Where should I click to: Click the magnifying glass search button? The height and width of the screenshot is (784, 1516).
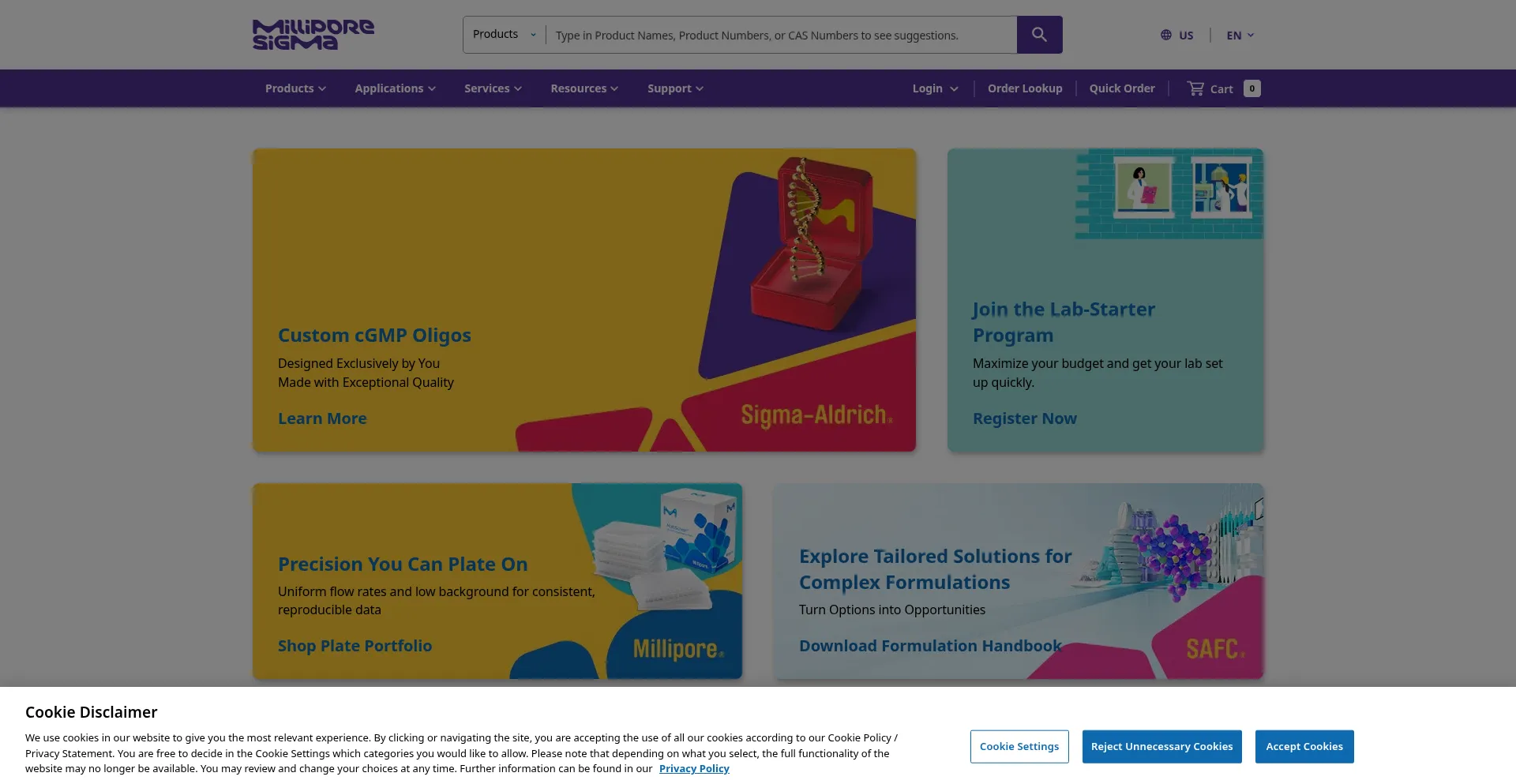[x=1039, y=35]
